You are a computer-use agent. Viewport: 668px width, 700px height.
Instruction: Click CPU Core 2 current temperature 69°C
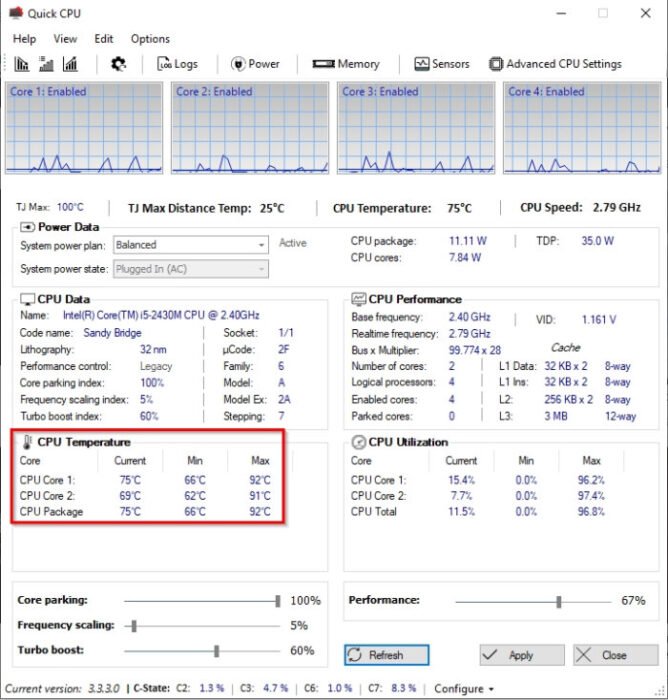(x=130, y=496)
